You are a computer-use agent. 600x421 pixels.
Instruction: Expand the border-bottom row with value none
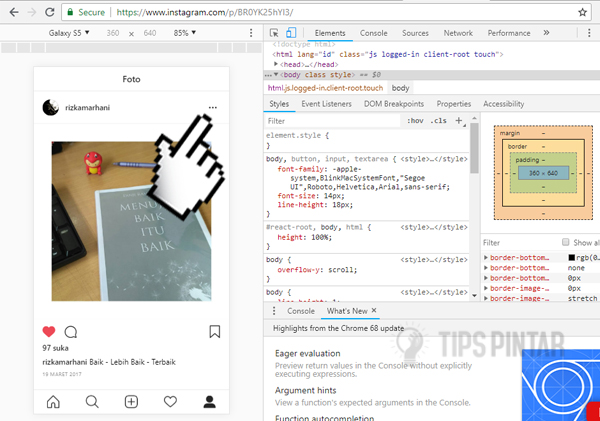[x=486, y=268]
